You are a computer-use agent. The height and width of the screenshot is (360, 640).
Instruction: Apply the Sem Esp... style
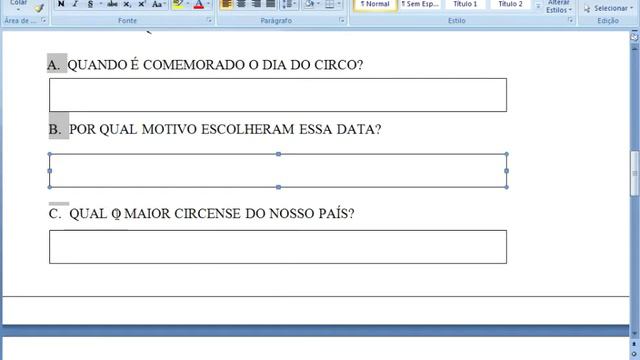pyautogui.click(x=420, y=4)
